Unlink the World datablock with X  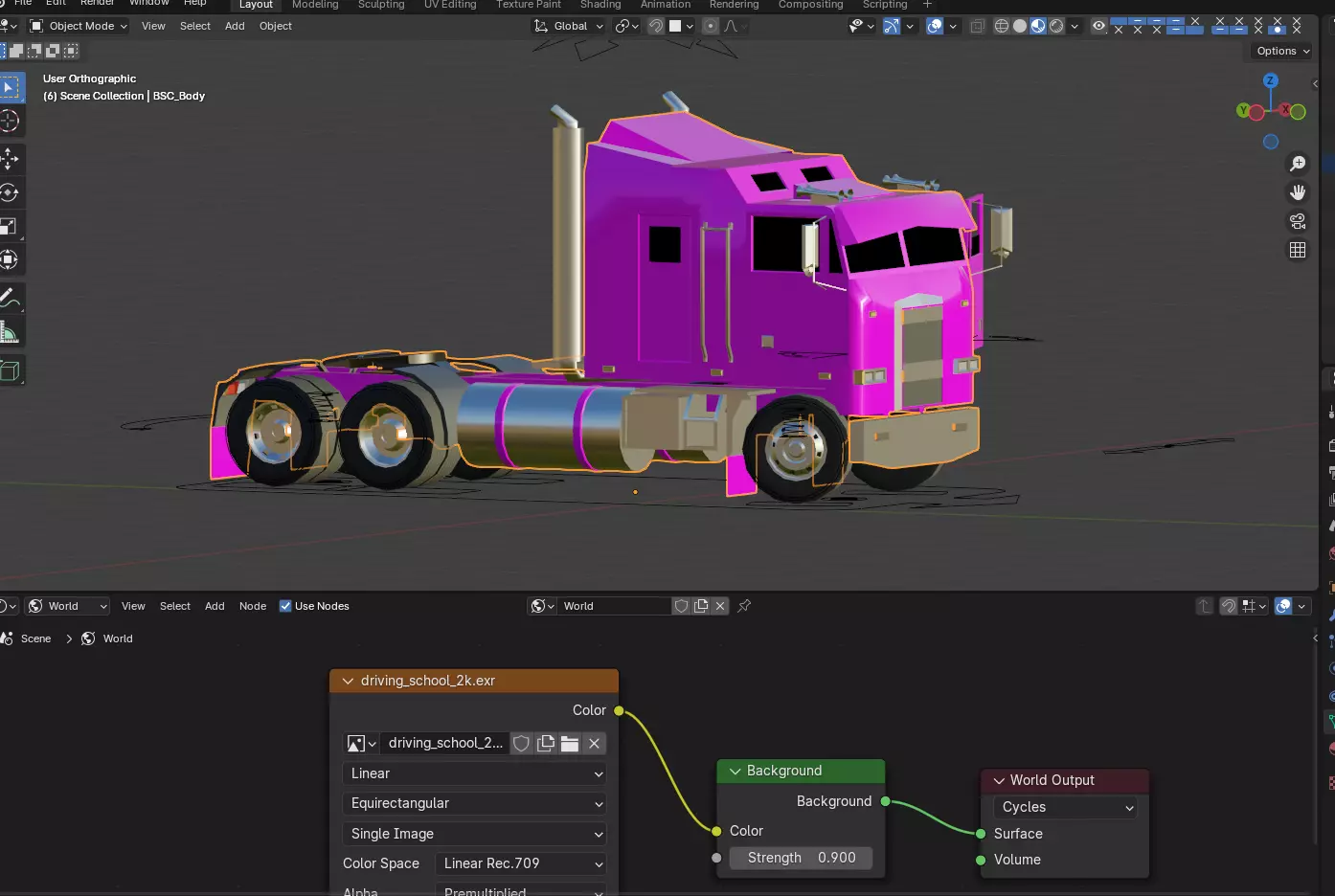click(x=720, y=606)
